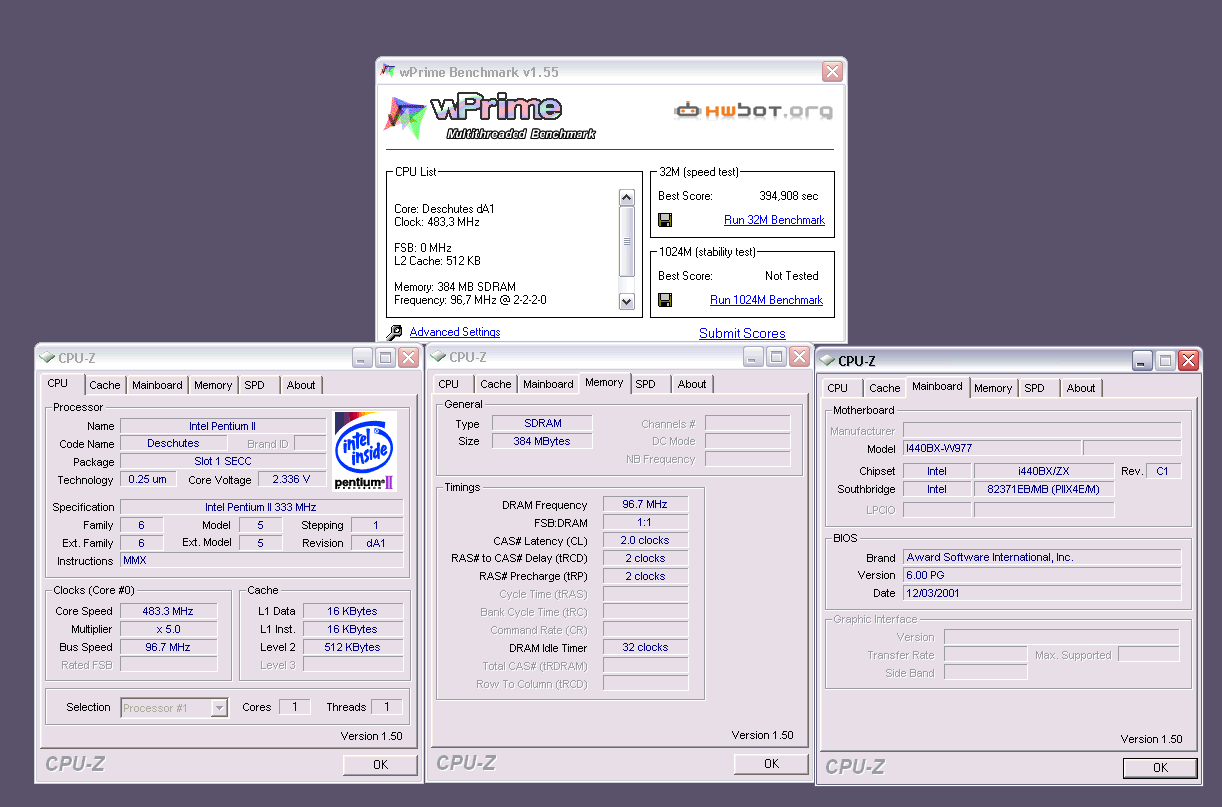
Task: Click the Core Voltage value 2.336 V
Action: tap(292, 479)
